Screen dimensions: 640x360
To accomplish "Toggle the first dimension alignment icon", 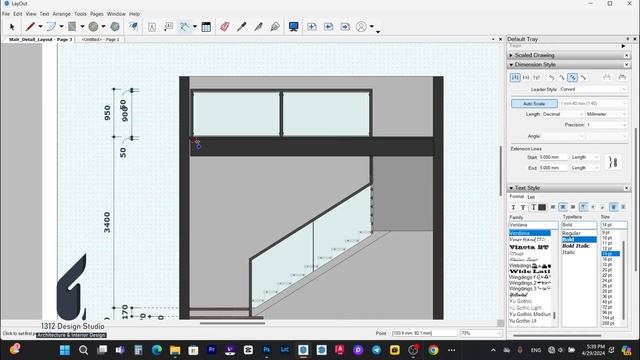I will point(551,77).
